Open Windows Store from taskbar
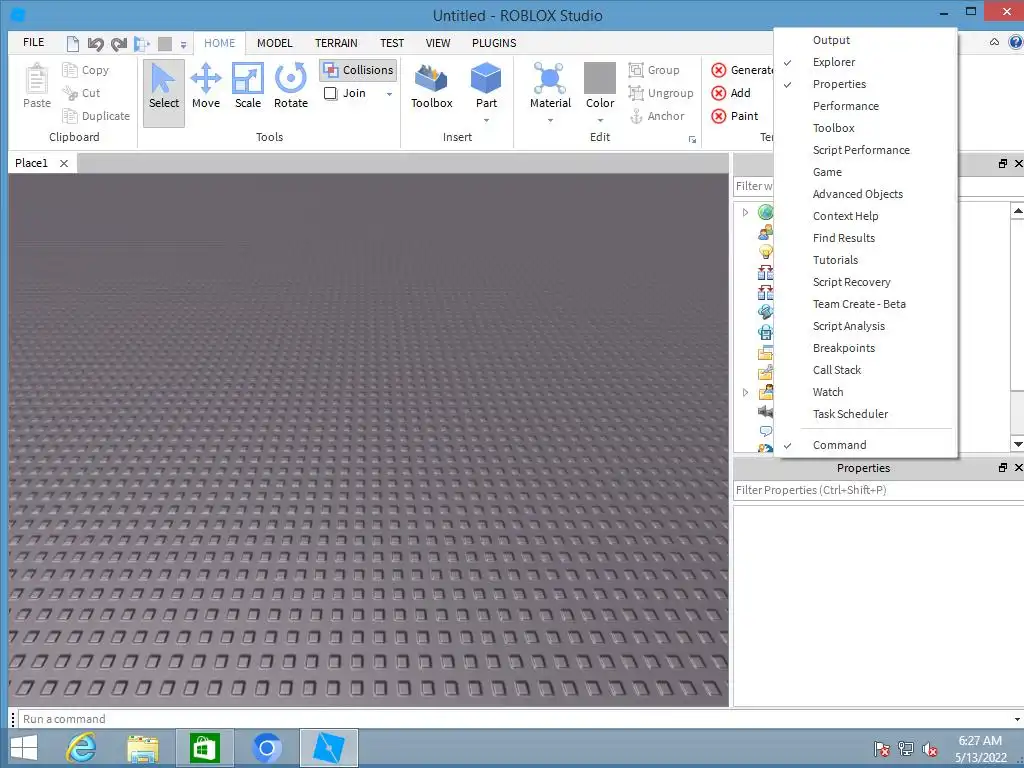 pyautogui.click(x=204, y=748)
